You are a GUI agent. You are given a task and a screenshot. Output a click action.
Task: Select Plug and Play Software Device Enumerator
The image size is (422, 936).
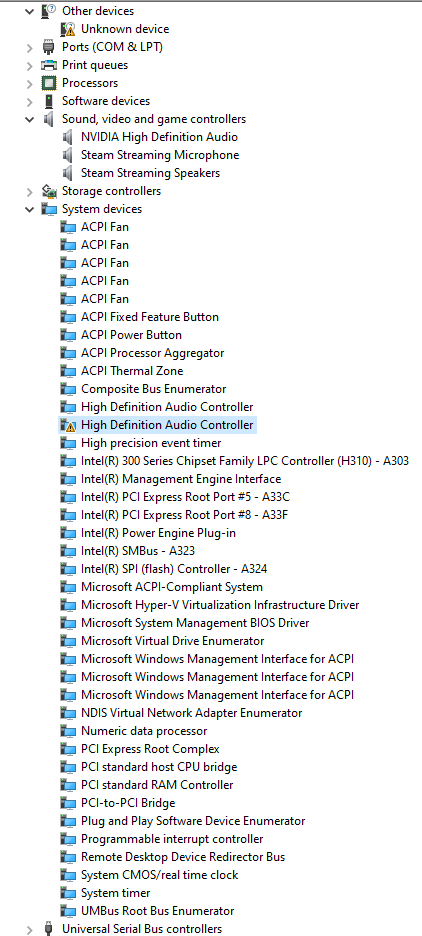tap(193, 821)
